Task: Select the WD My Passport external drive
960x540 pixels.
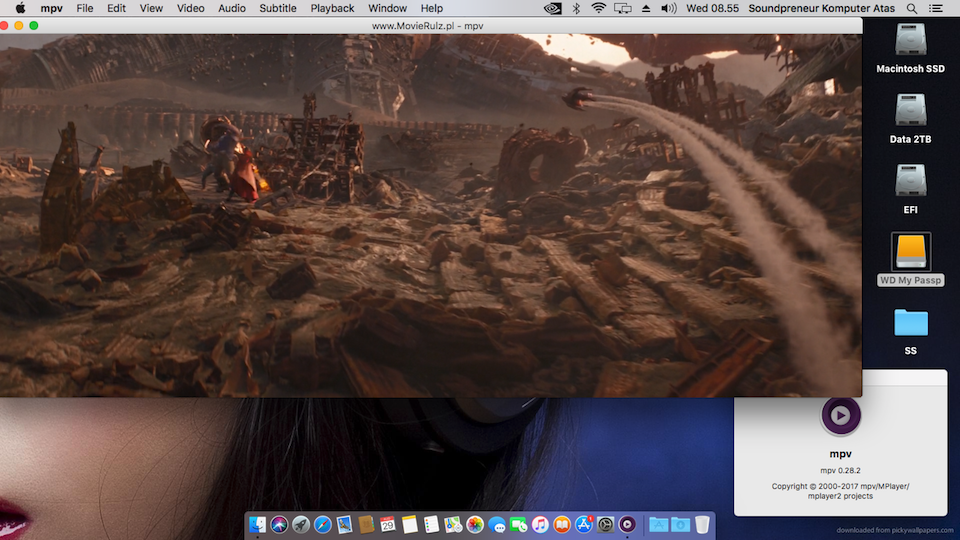Action: click(910, 252)
